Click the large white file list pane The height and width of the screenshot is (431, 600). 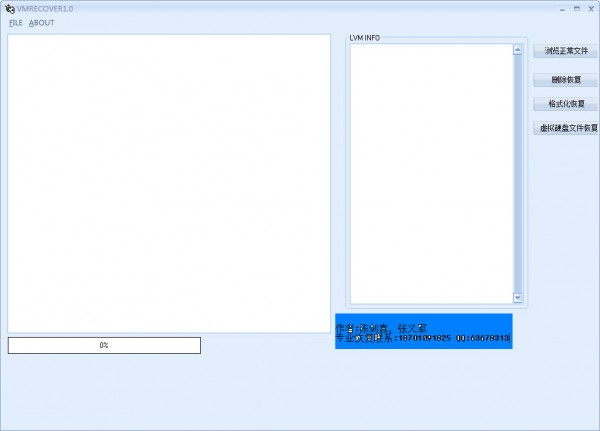click(x=169, y=183)
